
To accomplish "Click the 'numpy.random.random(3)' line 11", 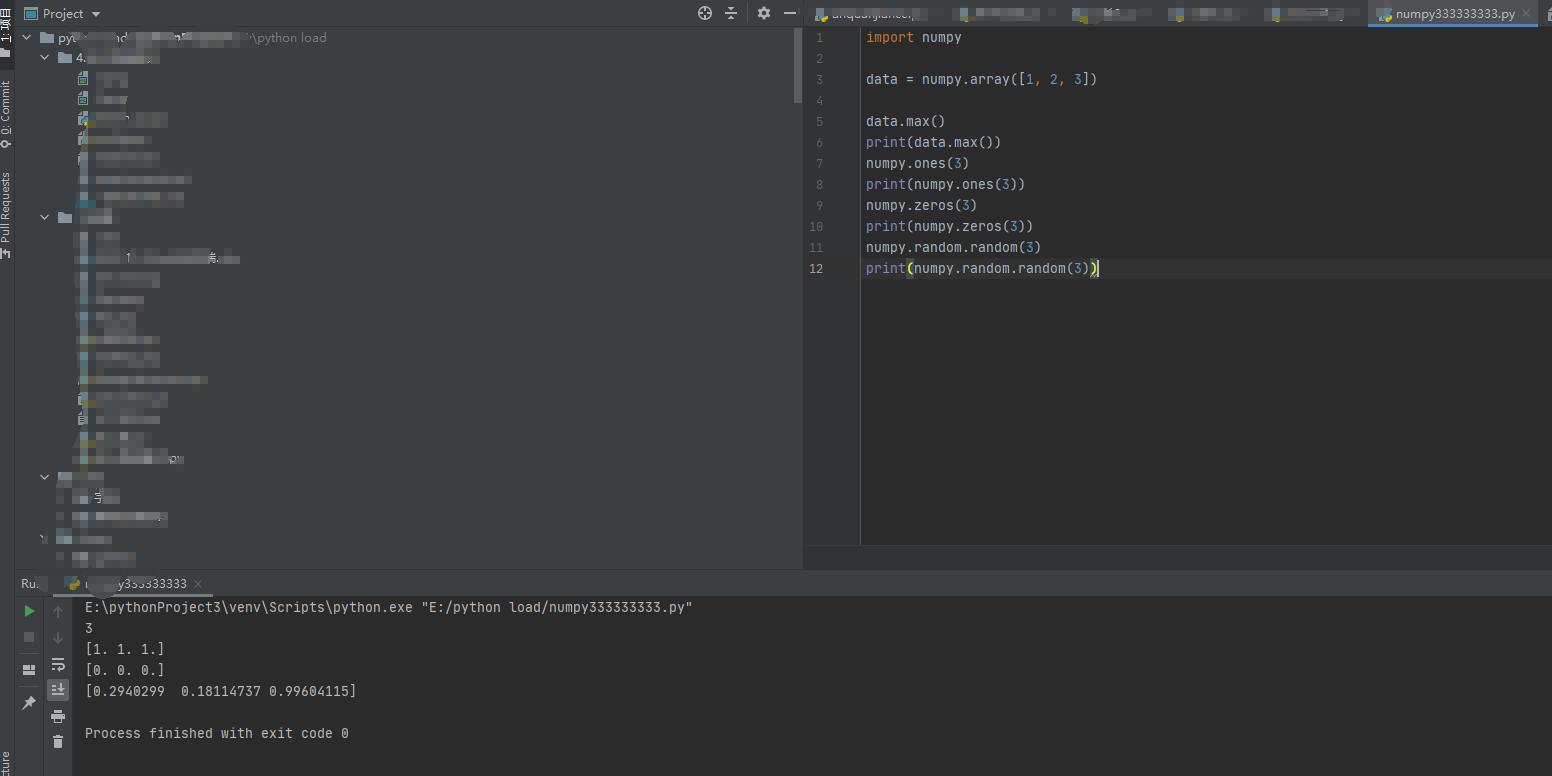I will click(x=953, y=247).
